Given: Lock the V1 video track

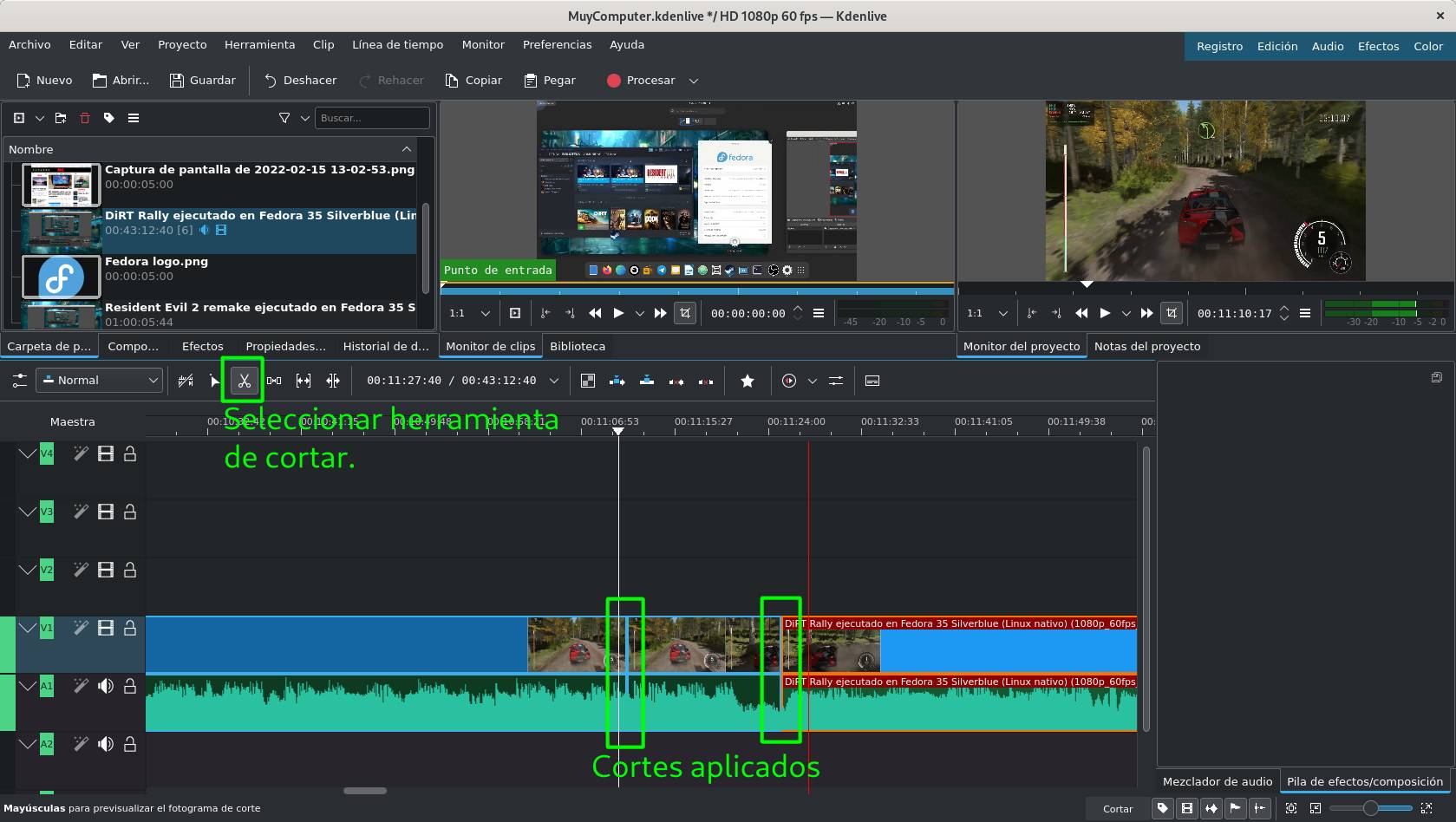Looking at the screenshot, I should coord(130,628).
